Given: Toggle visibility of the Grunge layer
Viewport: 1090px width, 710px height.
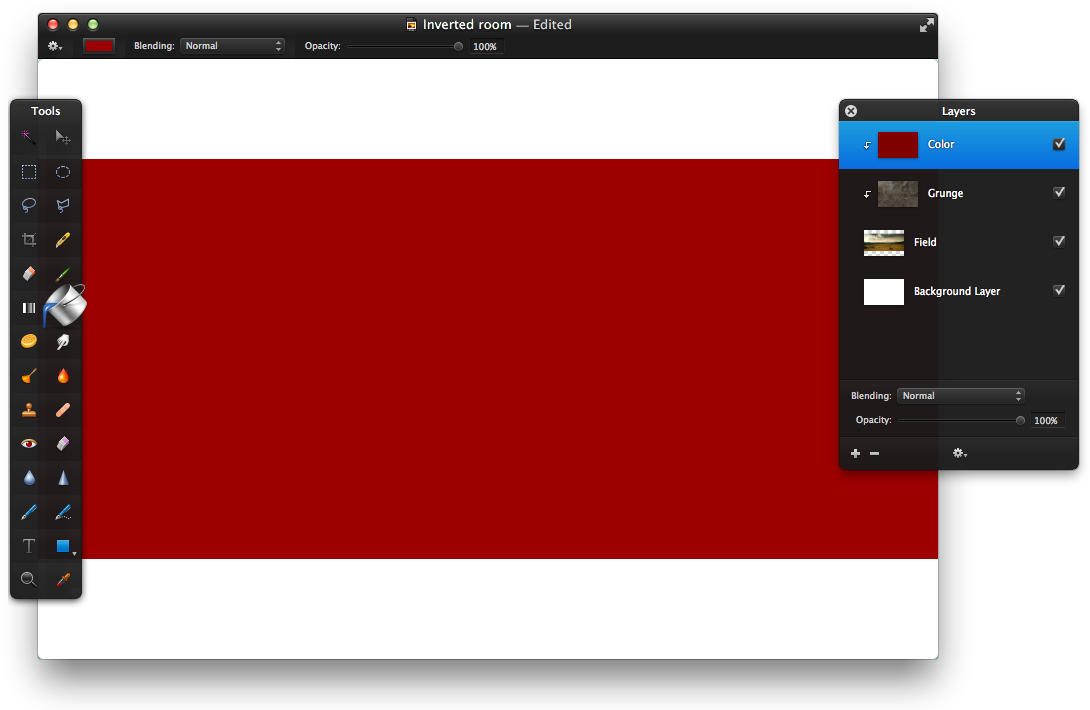Looking at the screenshot, I should pos(1059,193).
